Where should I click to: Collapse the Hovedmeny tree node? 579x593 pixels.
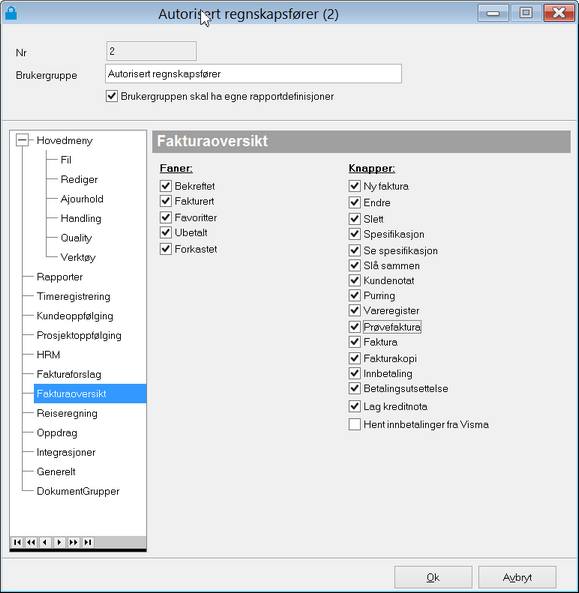click(x=22, y=140)
